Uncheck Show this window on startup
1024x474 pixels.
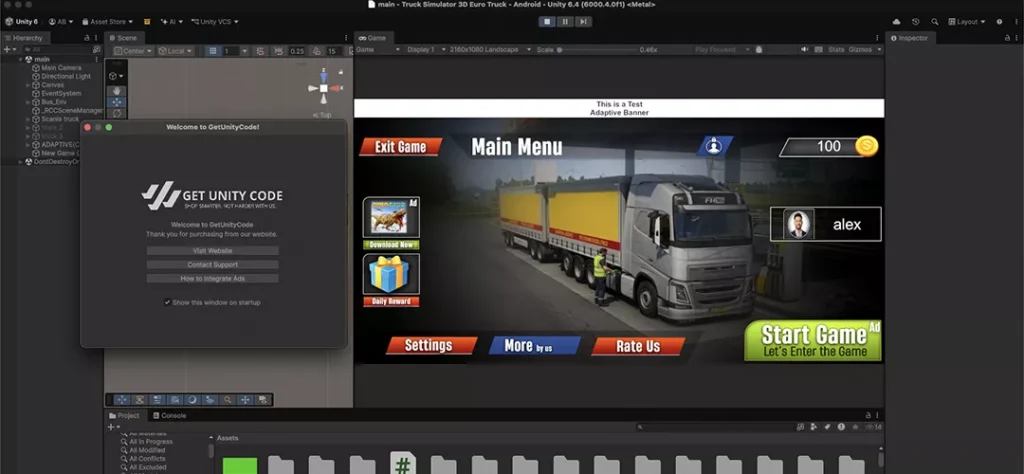point(167,302)
